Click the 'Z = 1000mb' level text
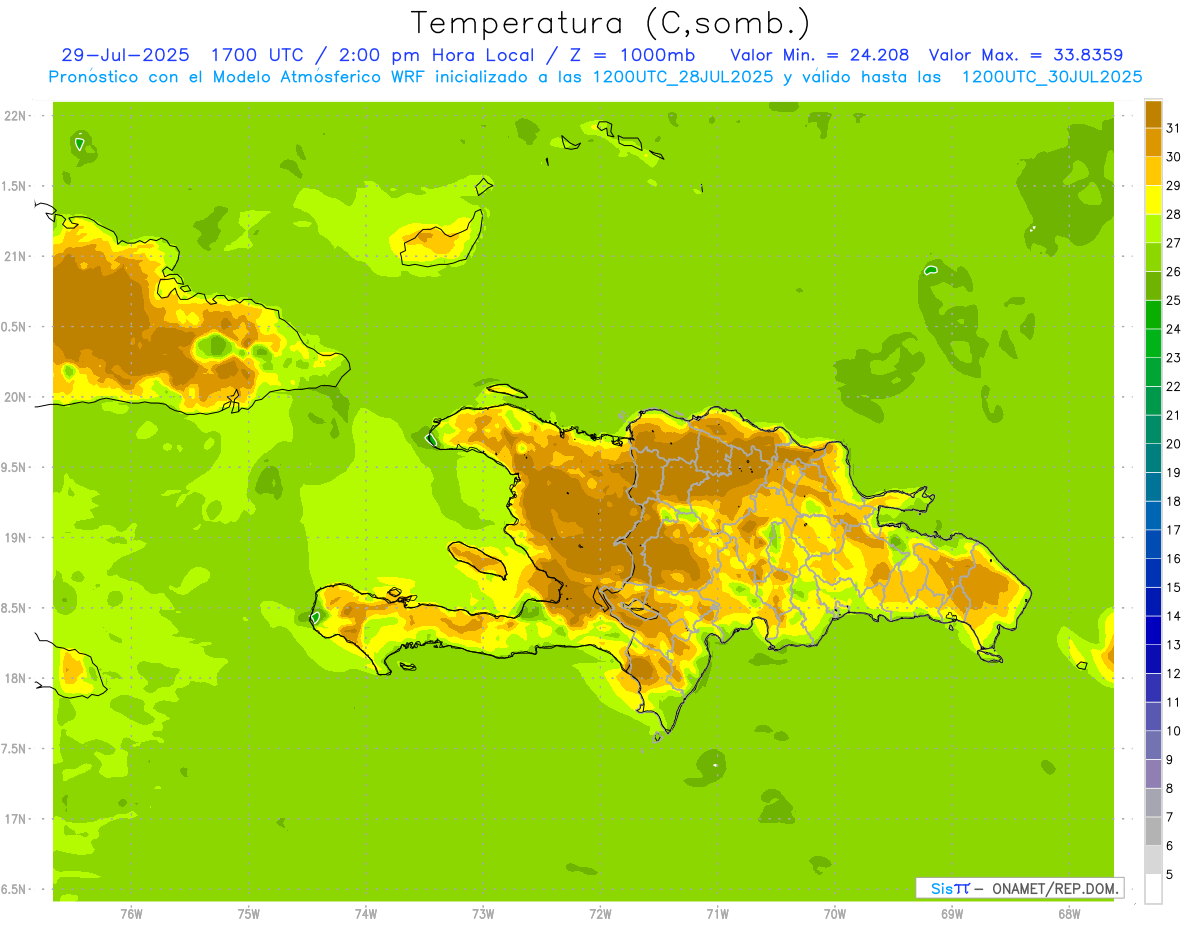Screen dimensions: 1200x927 point(631,55)
